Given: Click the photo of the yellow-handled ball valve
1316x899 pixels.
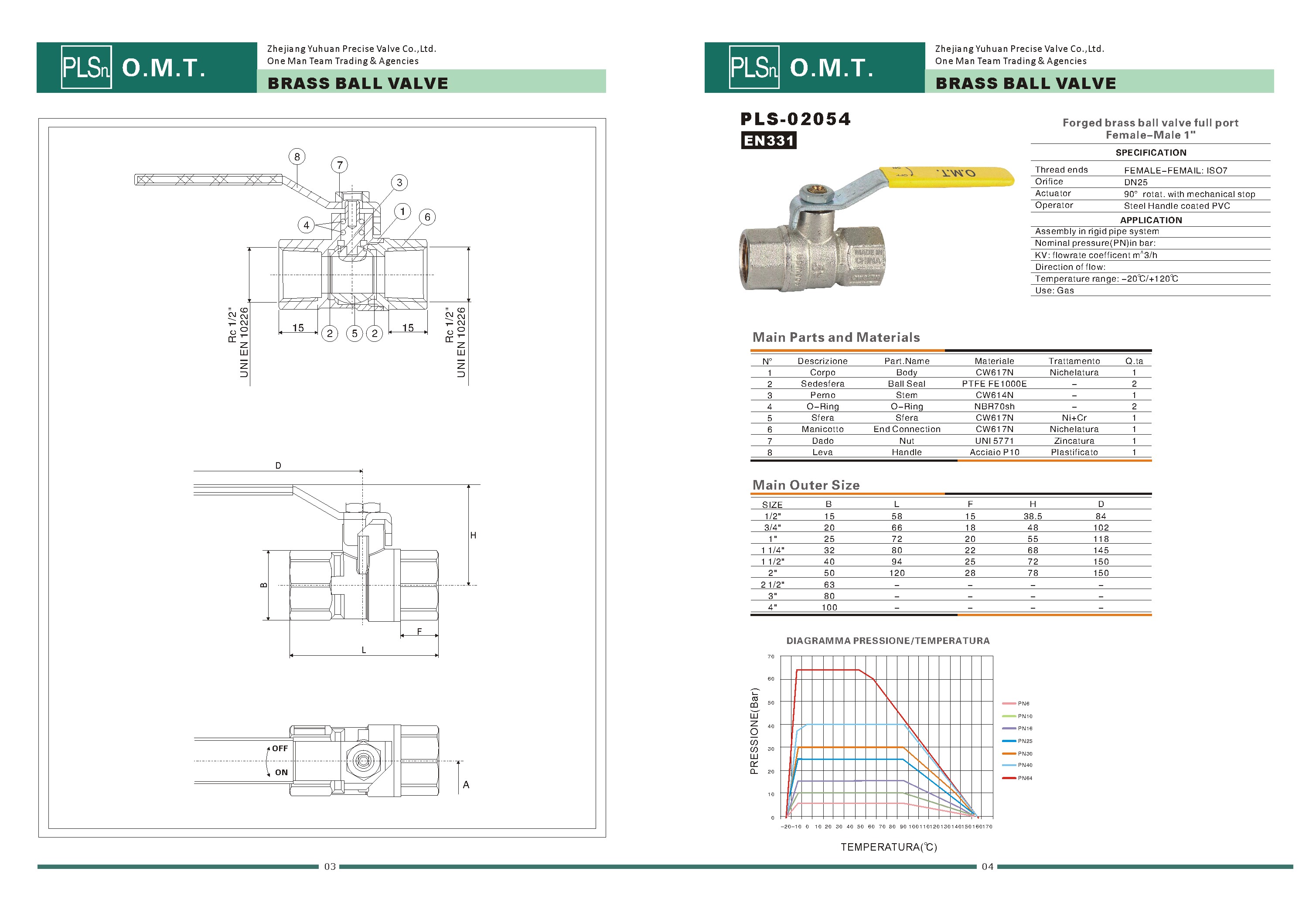Looking at the screenshot, I should click(x=876, y=229).
